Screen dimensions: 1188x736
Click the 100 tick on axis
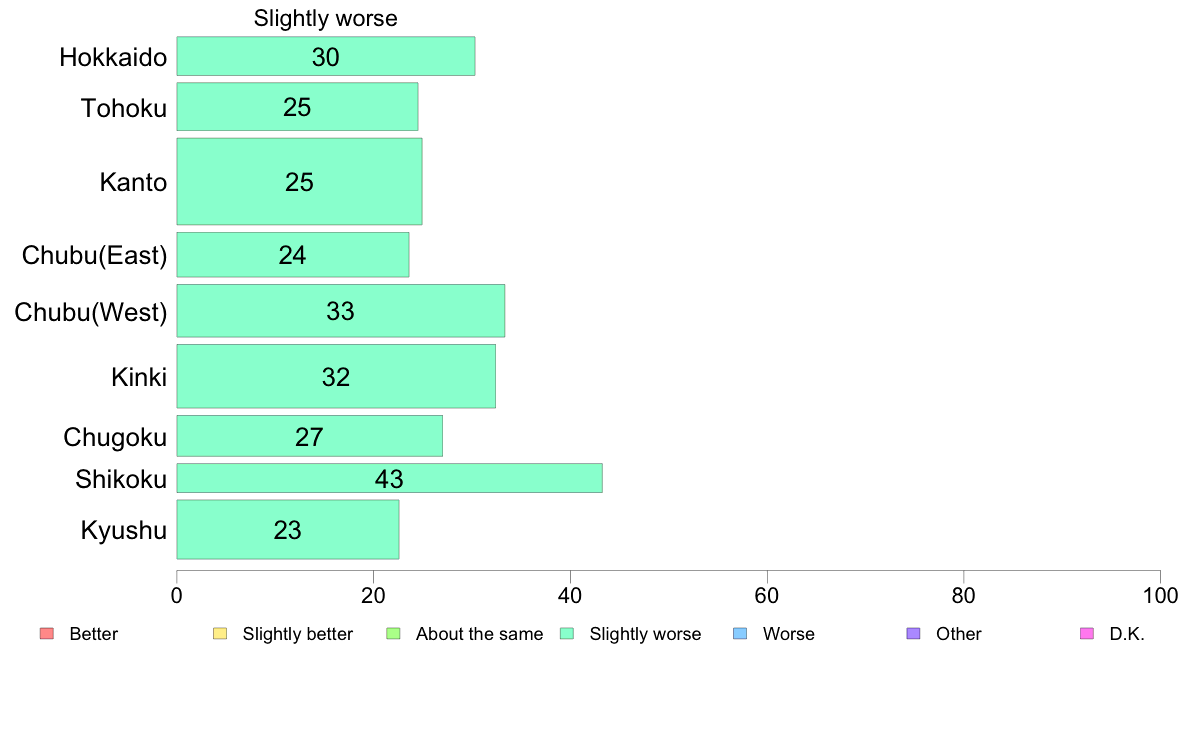[x=1160, y=596]
